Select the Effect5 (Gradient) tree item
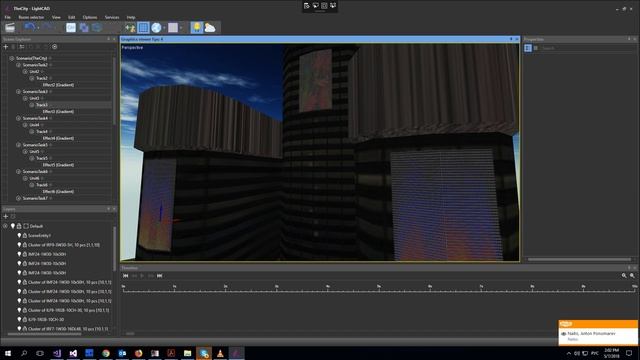 pos(58,165)
